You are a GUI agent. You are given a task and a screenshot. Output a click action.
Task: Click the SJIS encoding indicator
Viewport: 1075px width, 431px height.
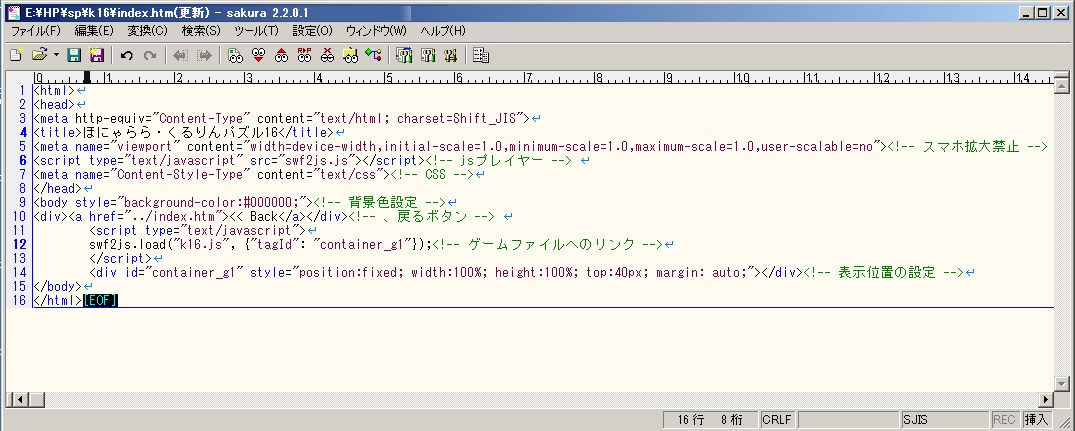(944, 419)
